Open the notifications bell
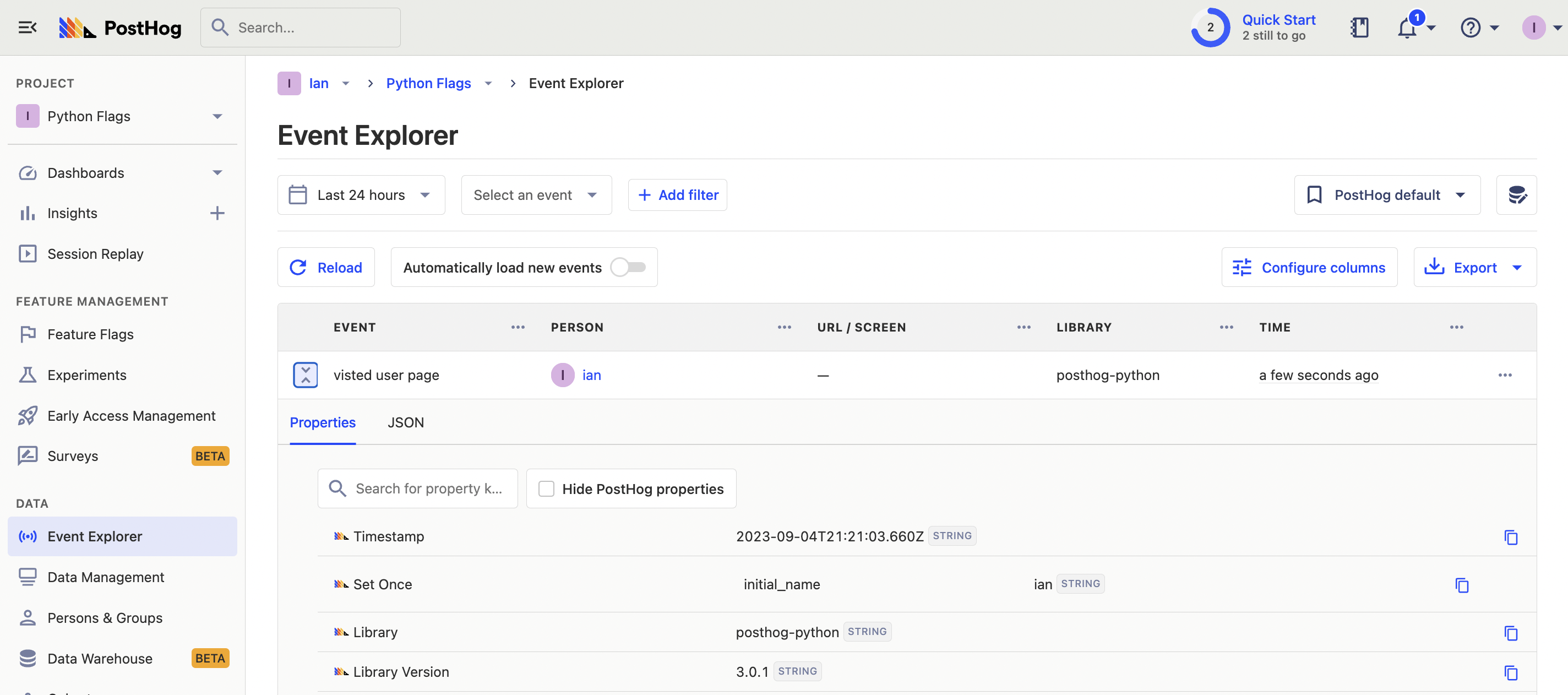The width and height of the screenshot is (1568, 695). coord(1407,28)
